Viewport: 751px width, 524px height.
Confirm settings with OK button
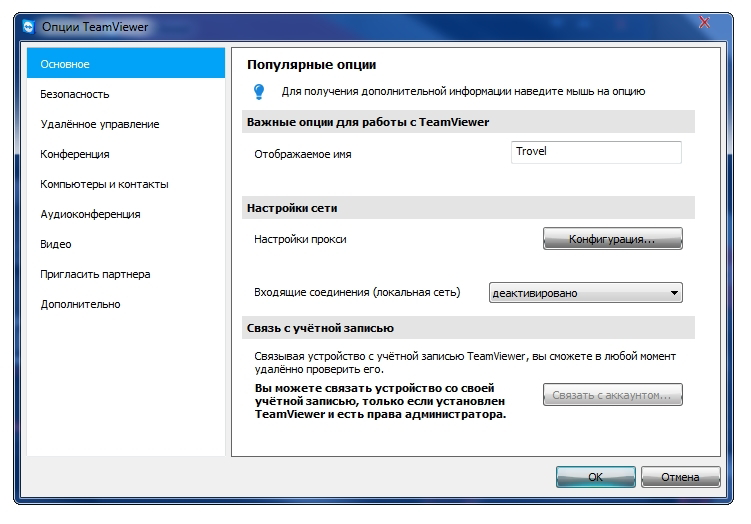tap(595, 477)
